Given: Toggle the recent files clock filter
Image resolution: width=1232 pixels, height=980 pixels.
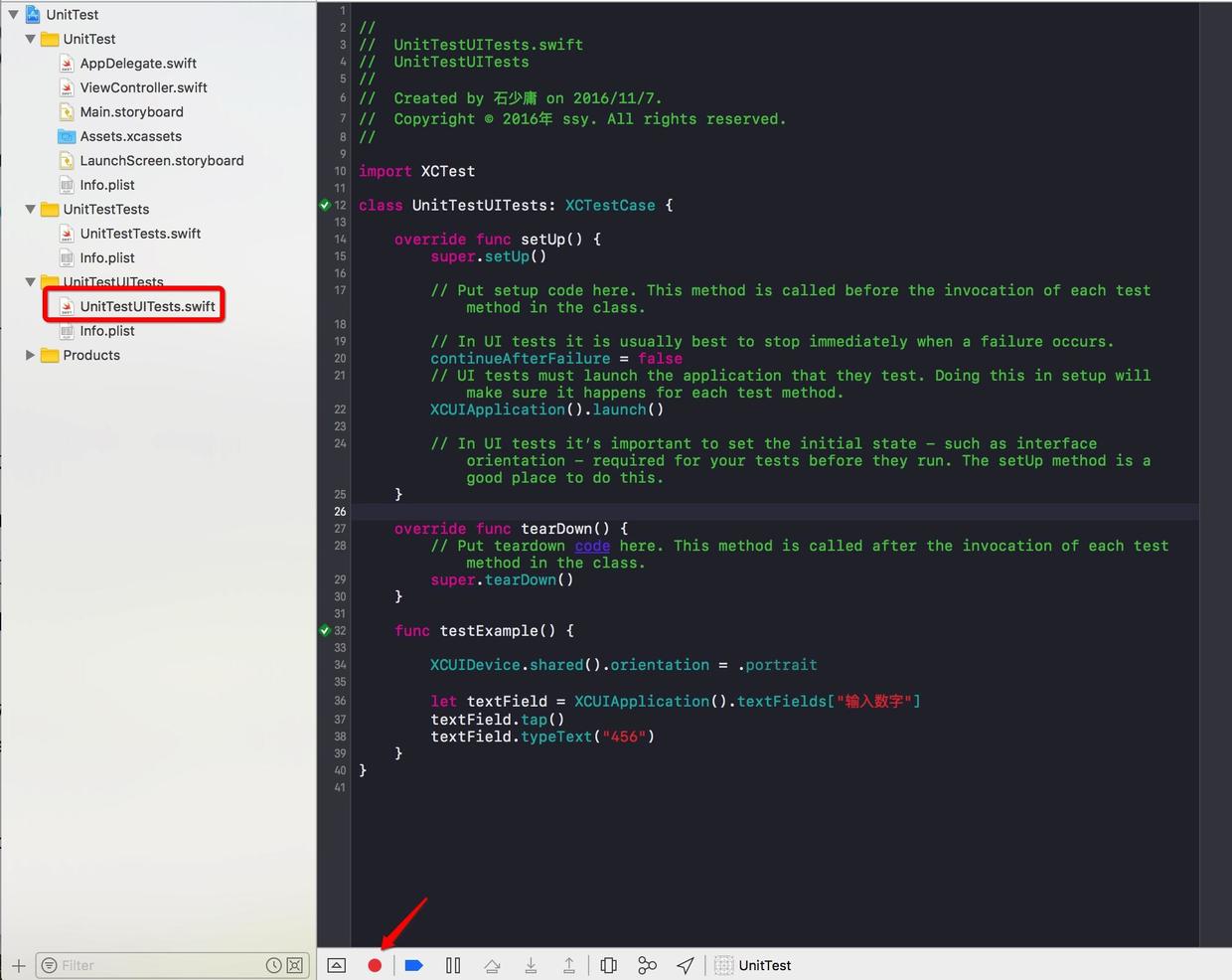Looking at the screenshot, I should 274,965.
